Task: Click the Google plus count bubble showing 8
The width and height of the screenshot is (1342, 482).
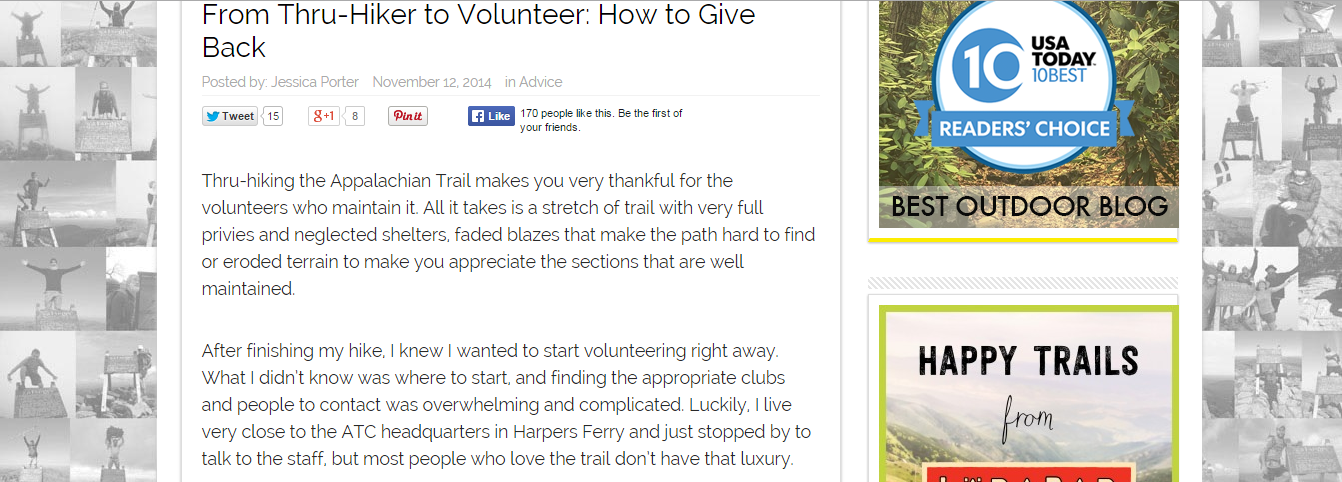Action: [x=355, y=116]
